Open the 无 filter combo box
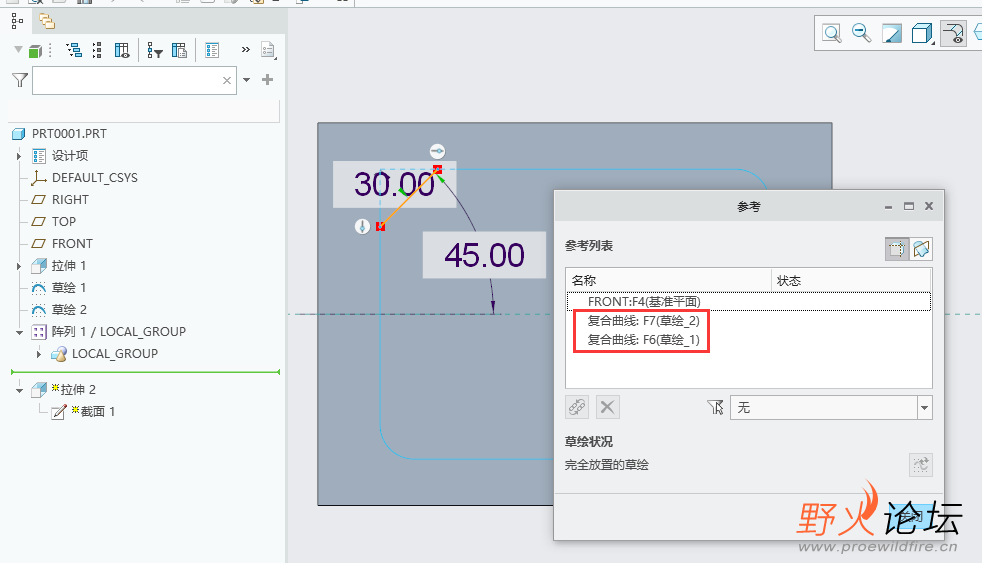Image resolution: width=982 pixels, height=563 pixels. coord(831,408)
